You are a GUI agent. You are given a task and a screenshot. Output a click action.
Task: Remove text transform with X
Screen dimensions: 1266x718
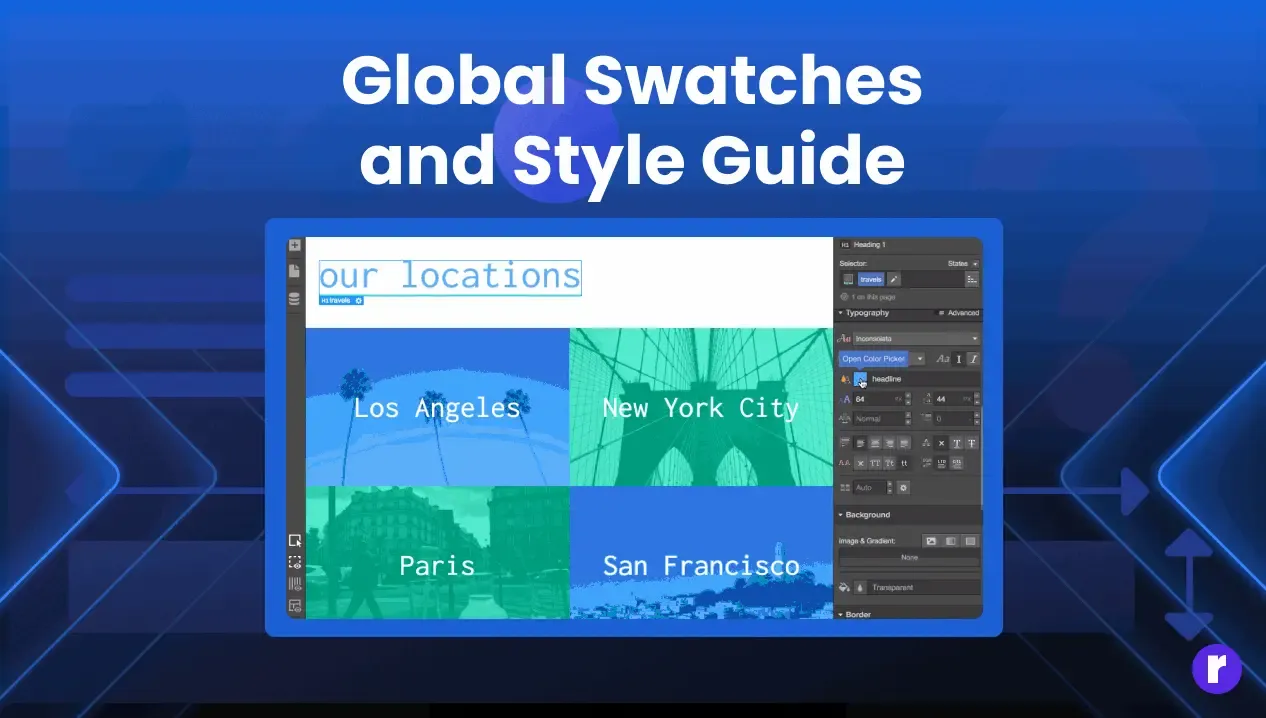pos(860,463)
